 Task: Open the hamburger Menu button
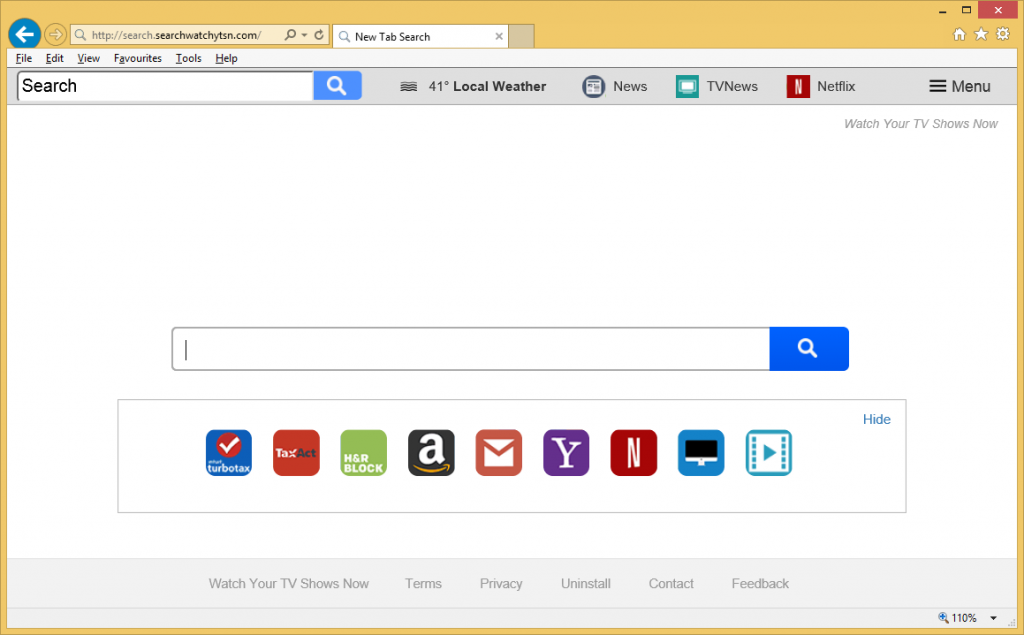(x=959, y=86)
